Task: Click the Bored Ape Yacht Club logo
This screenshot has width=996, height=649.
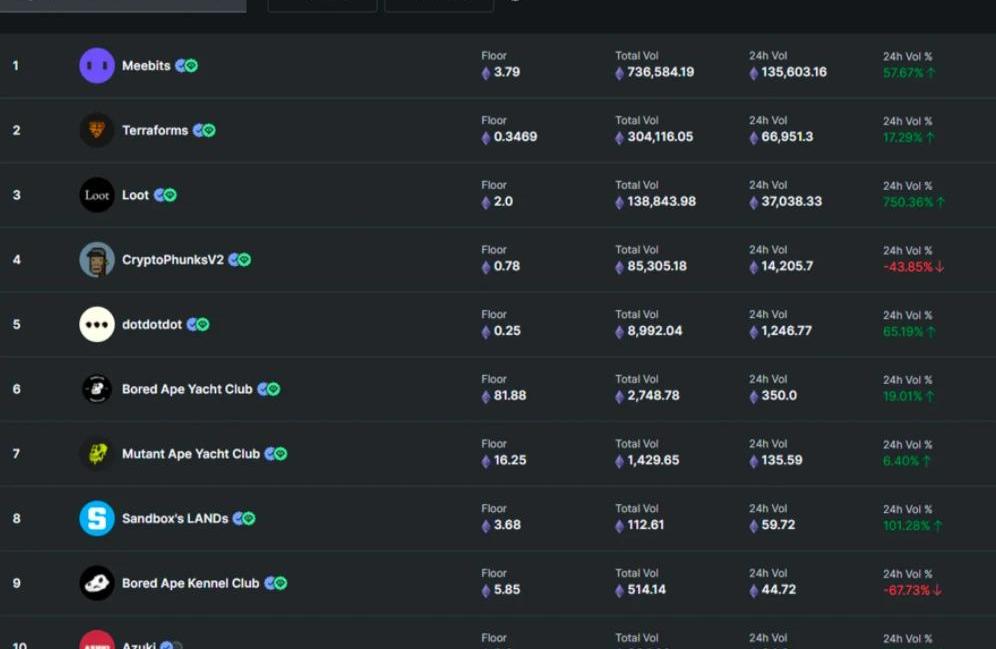Action: 97,389
